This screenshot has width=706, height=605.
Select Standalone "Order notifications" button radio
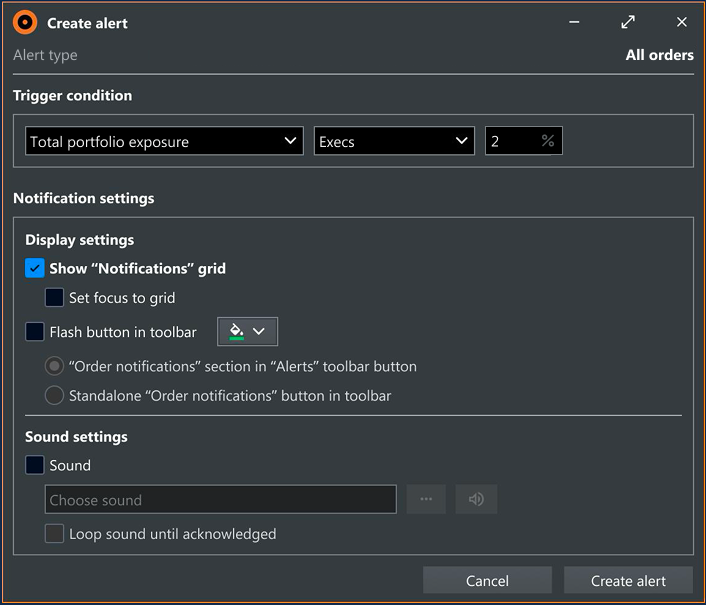click(x=54, y=395)
